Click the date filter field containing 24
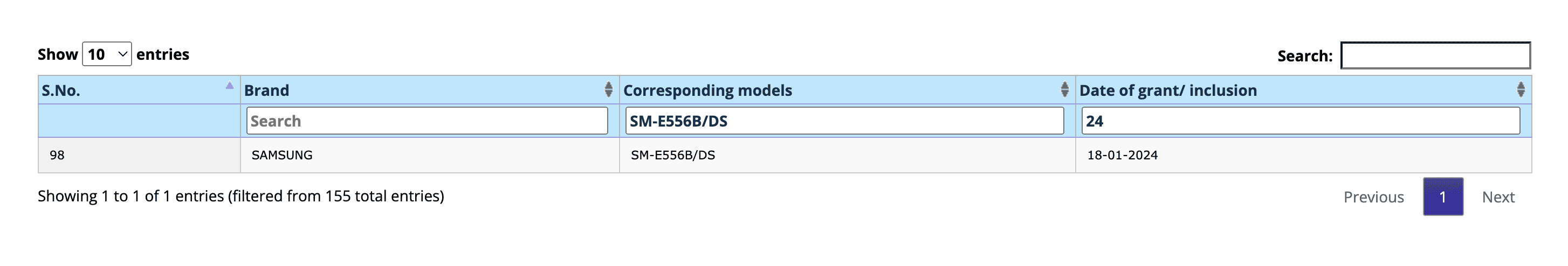This screenshot has width=1568, height=266. [1300, 121]
